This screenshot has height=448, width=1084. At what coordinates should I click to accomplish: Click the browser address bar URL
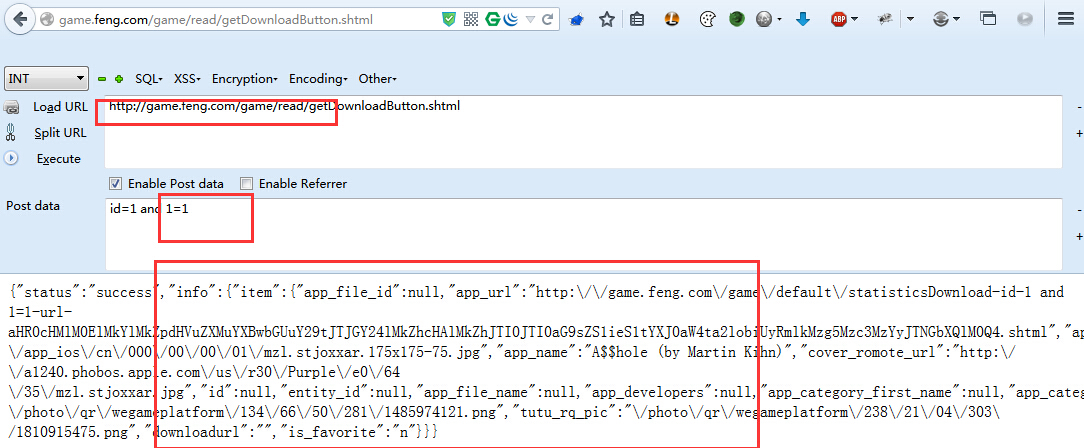[216, 20]
